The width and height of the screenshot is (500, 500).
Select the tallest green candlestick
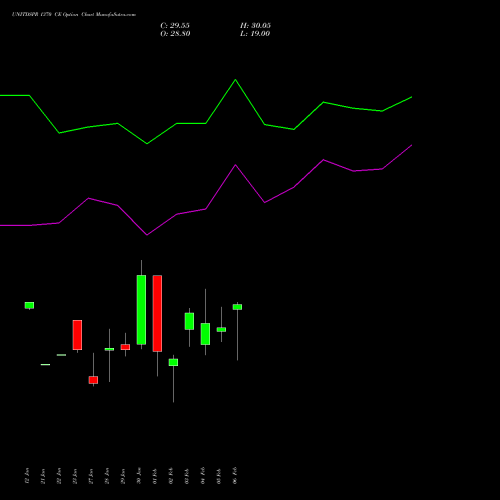click(x=141, y=310)
